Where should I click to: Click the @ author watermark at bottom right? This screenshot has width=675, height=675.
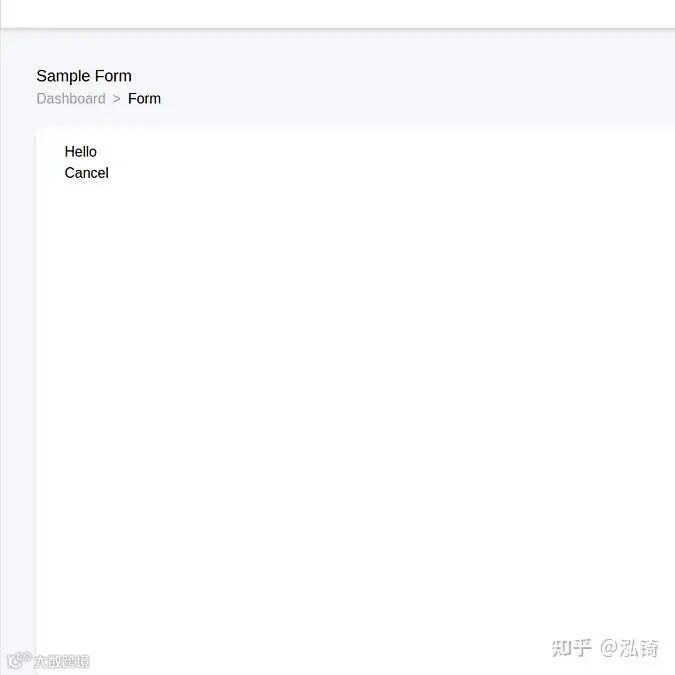tap(629, 648)
